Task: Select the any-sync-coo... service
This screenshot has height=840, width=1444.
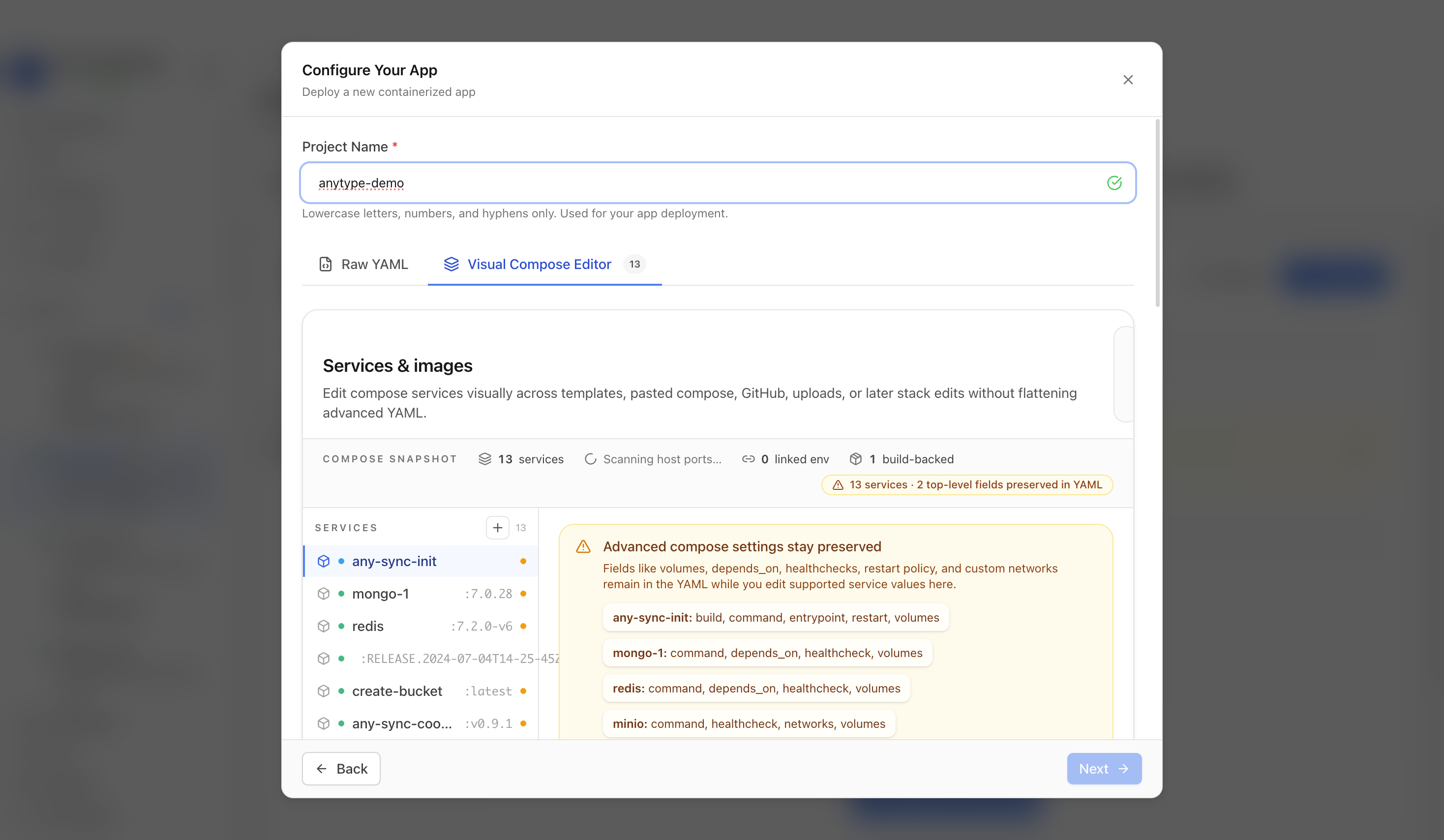Action: tap(421, 723)
